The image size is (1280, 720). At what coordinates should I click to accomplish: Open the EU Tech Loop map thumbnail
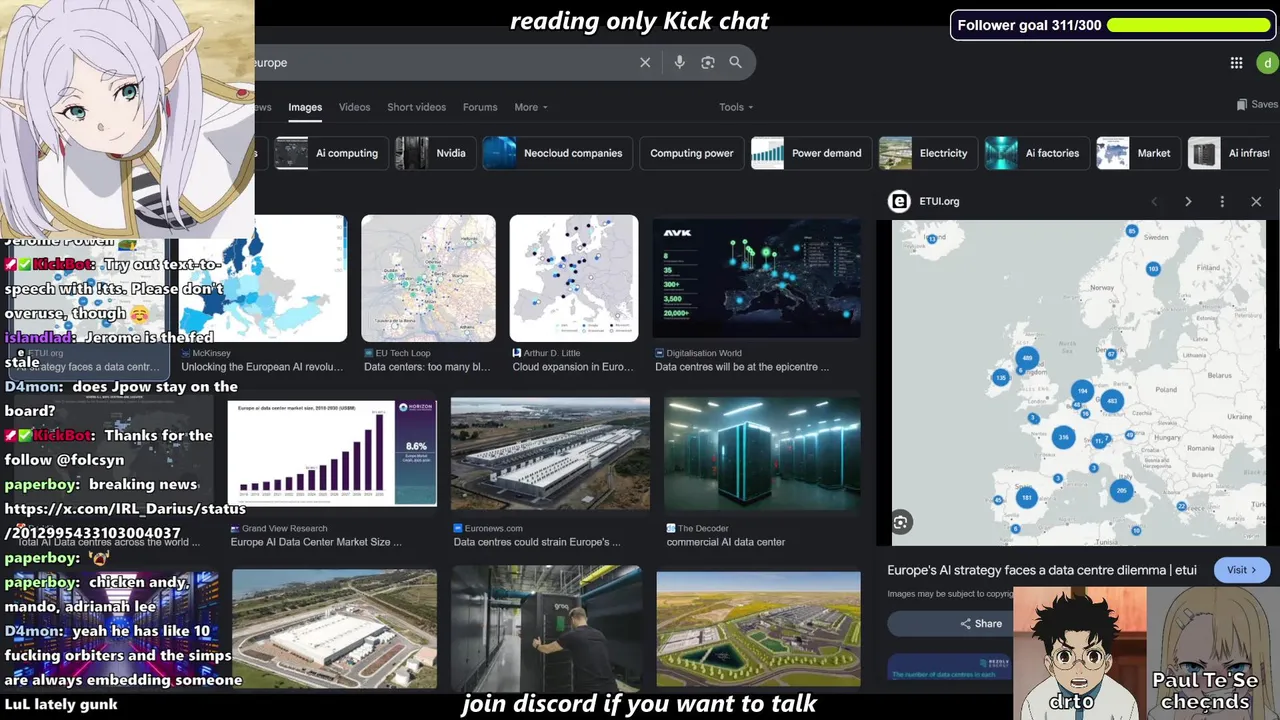coord(428,278)
